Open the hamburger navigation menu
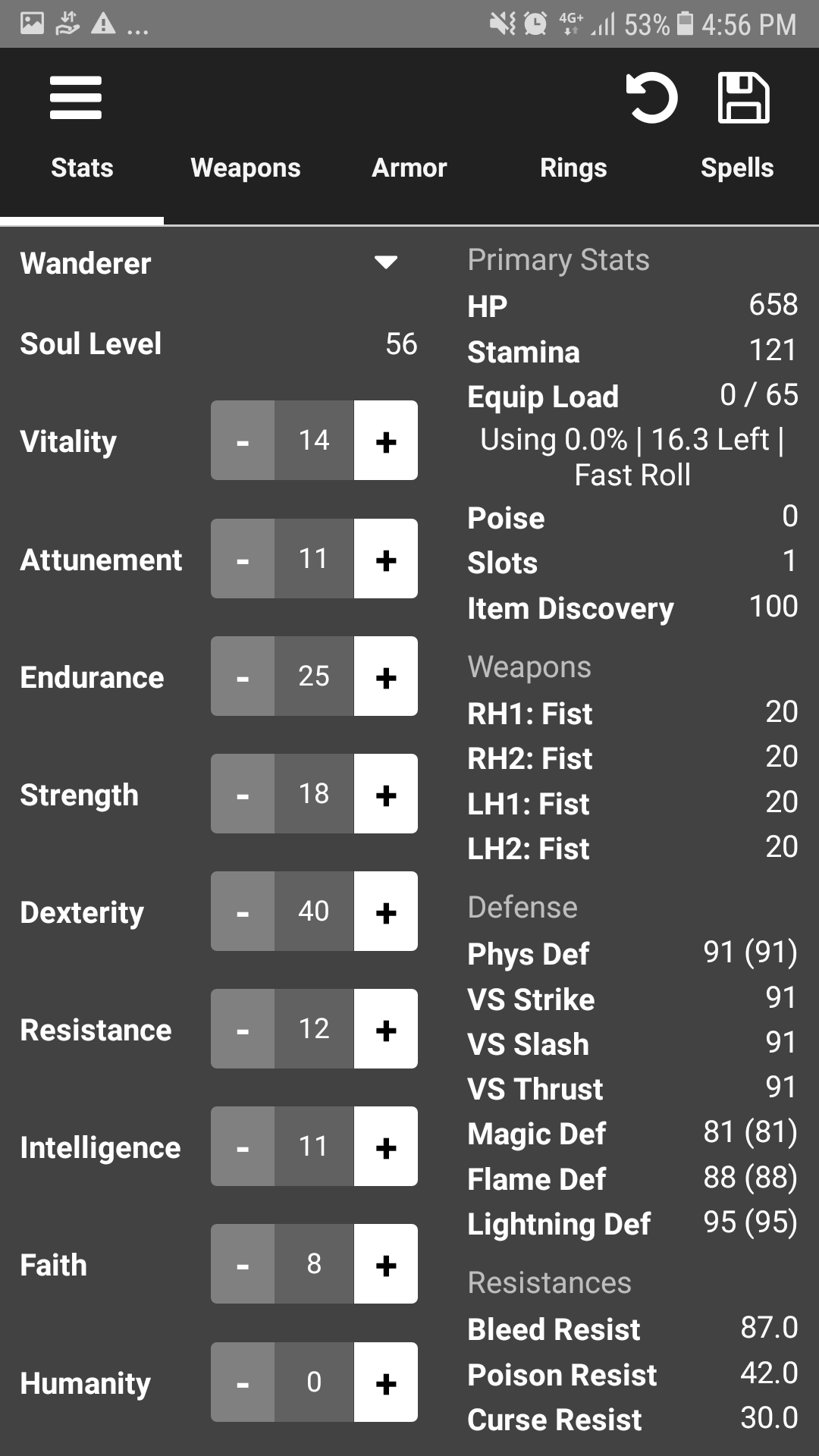Screen dimensions: 819x1456 75,98
